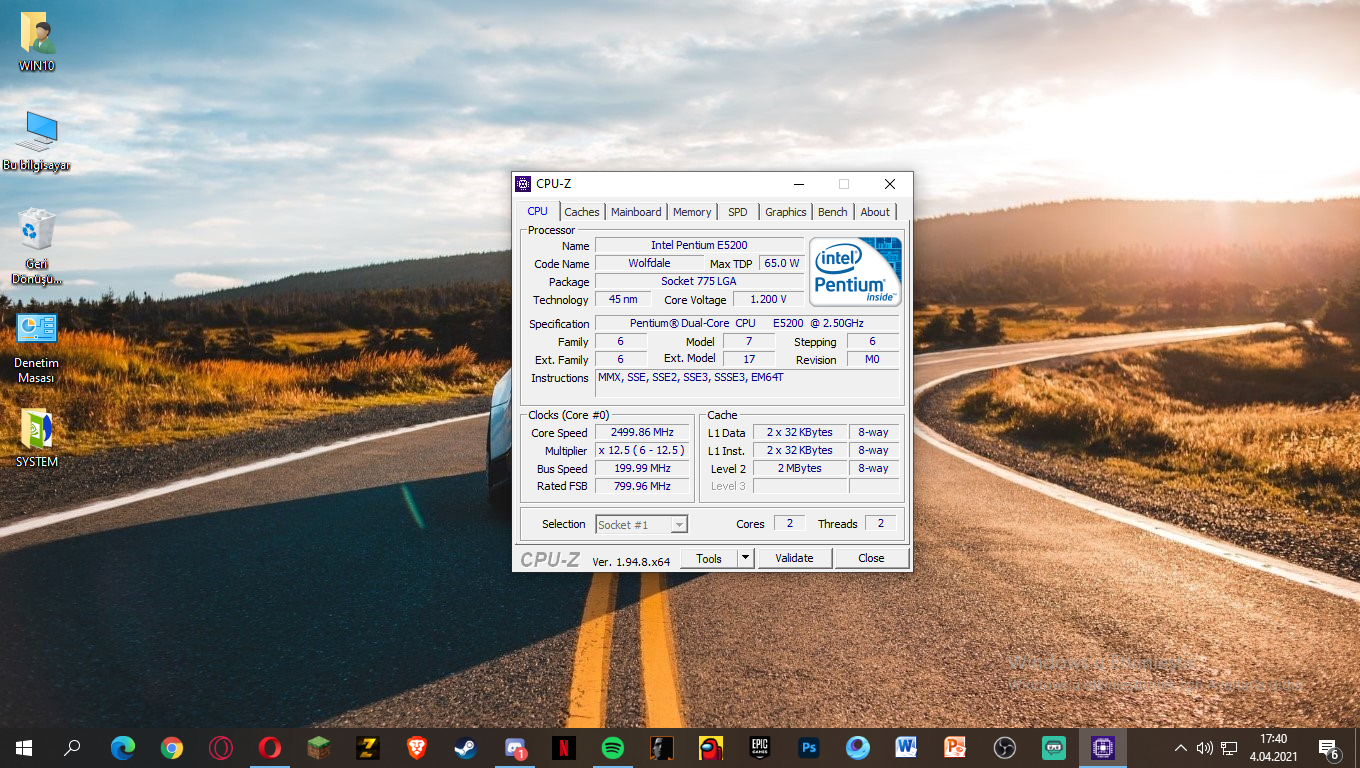Open taskbar search magnifier
This screenshot has height=768, width=1360.
[72, 748]
